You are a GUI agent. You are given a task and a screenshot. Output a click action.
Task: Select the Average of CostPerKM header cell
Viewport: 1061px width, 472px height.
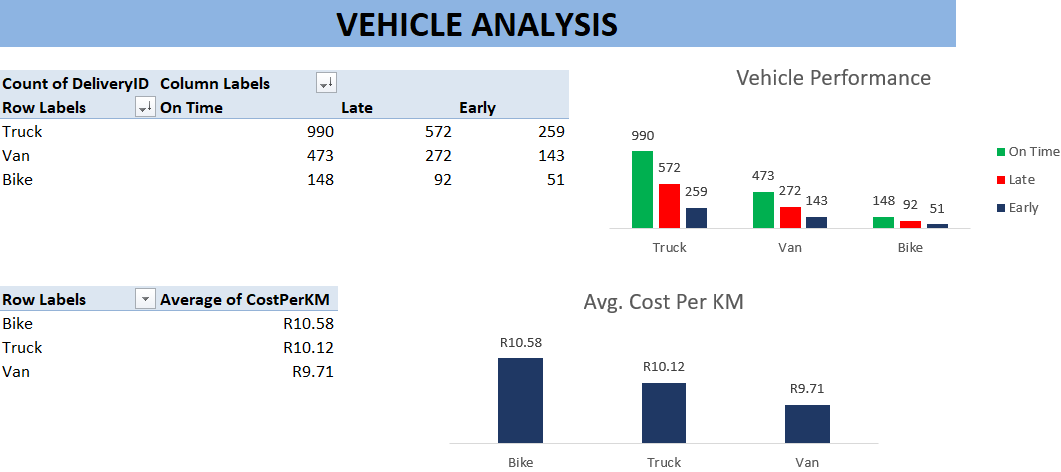[246, 299]
